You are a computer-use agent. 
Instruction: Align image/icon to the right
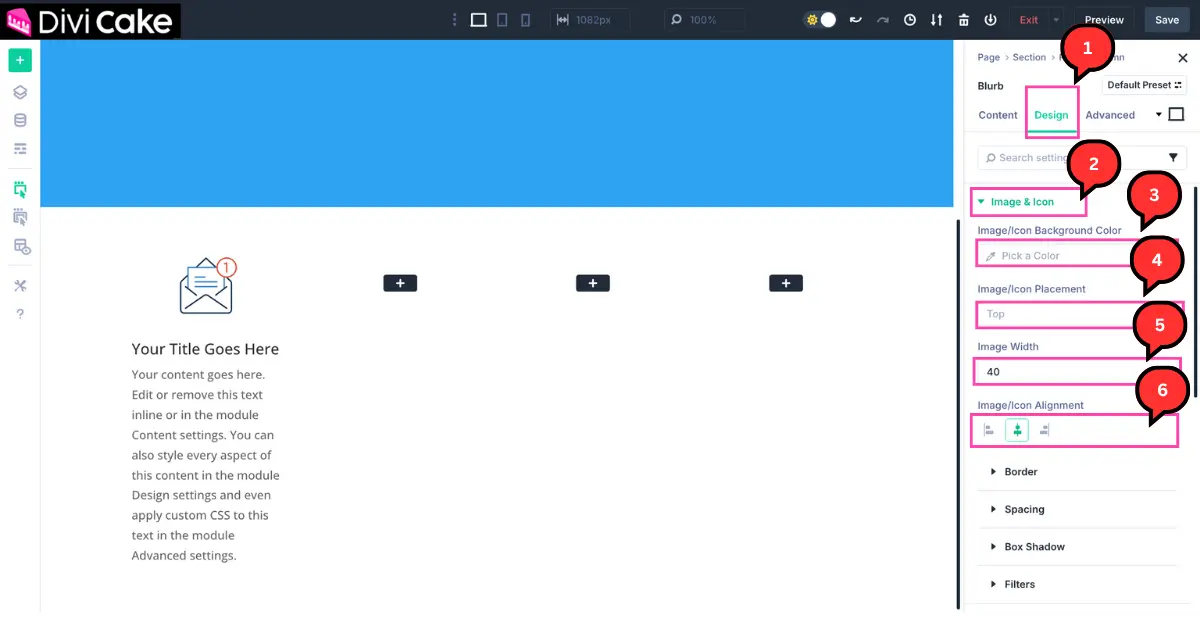point(1044,430)
